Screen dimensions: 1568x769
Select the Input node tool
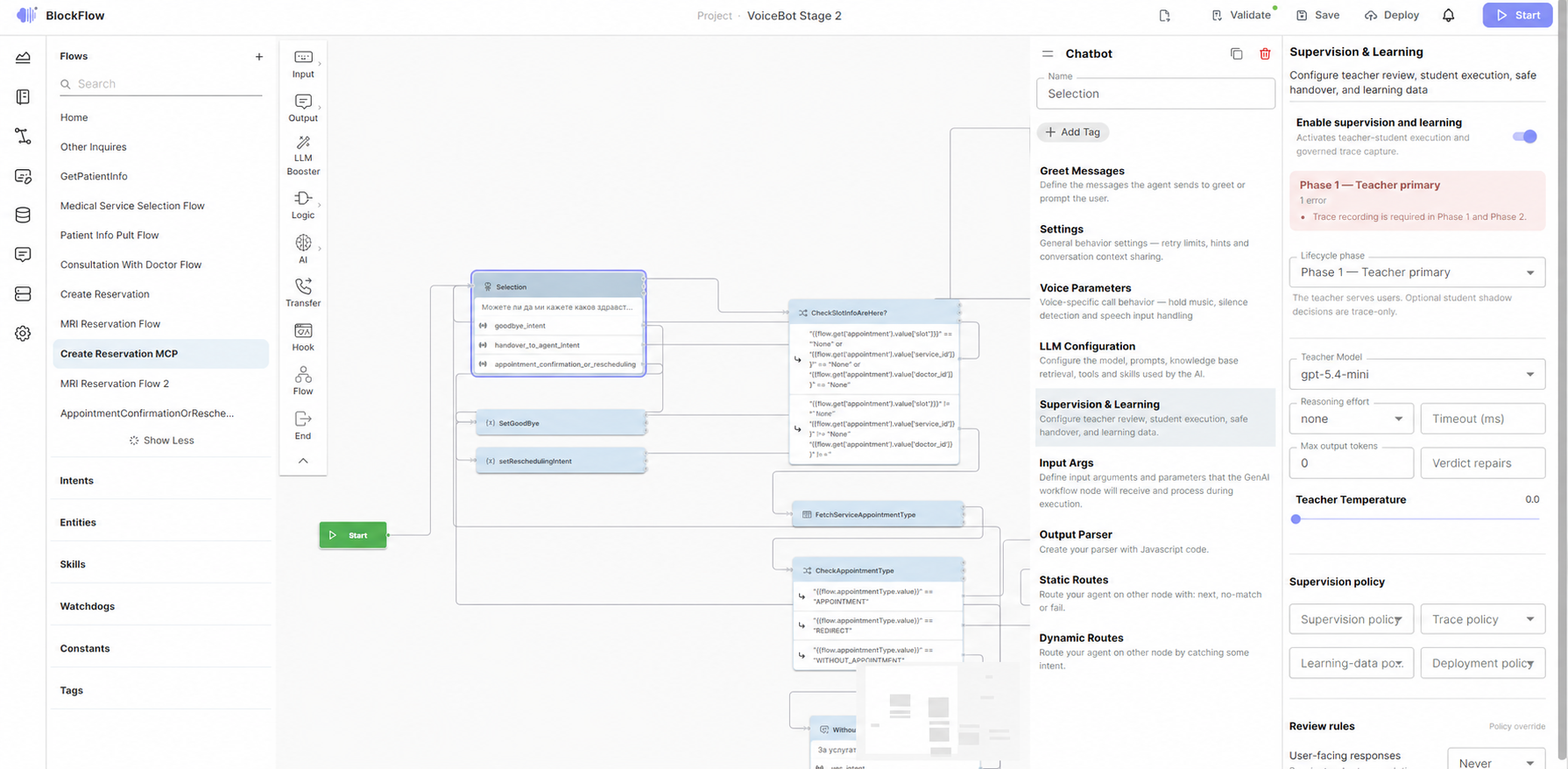[x=303, y=64]
